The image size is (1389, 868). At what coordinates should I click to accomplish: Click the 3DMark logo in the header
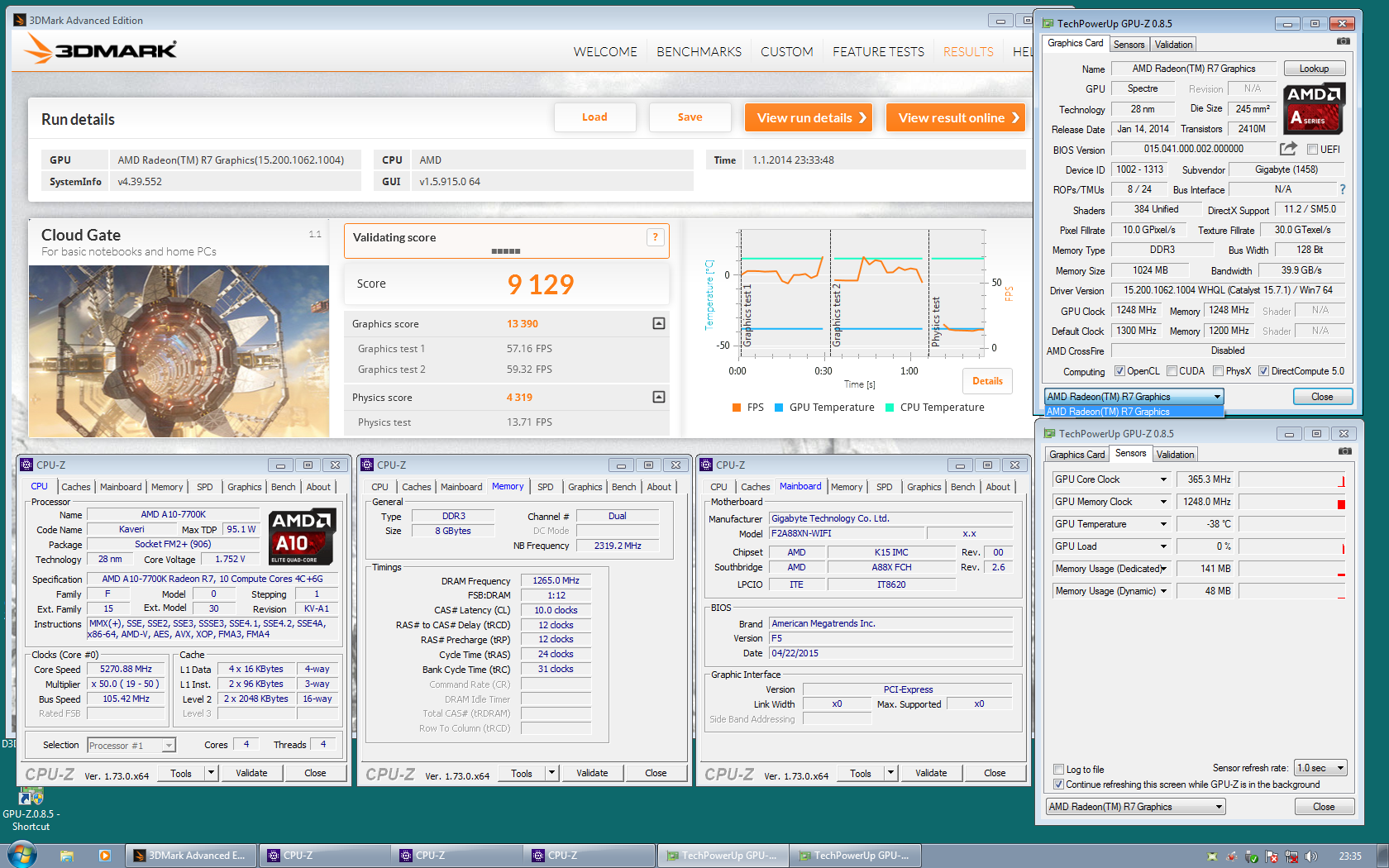coord(100,50)
